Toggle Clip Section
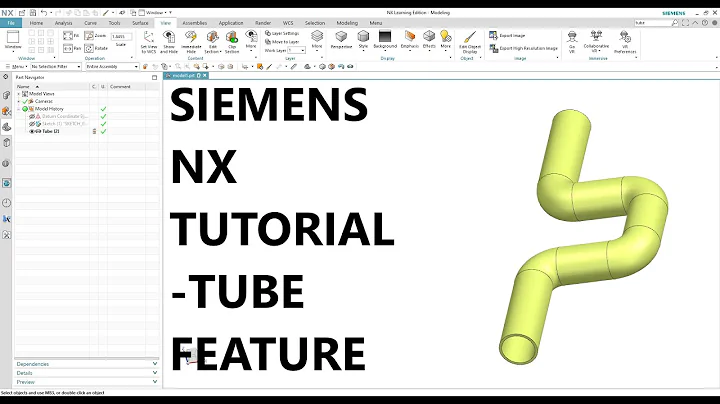The height and width of the screenshot is (404, 720). (232, 42)
